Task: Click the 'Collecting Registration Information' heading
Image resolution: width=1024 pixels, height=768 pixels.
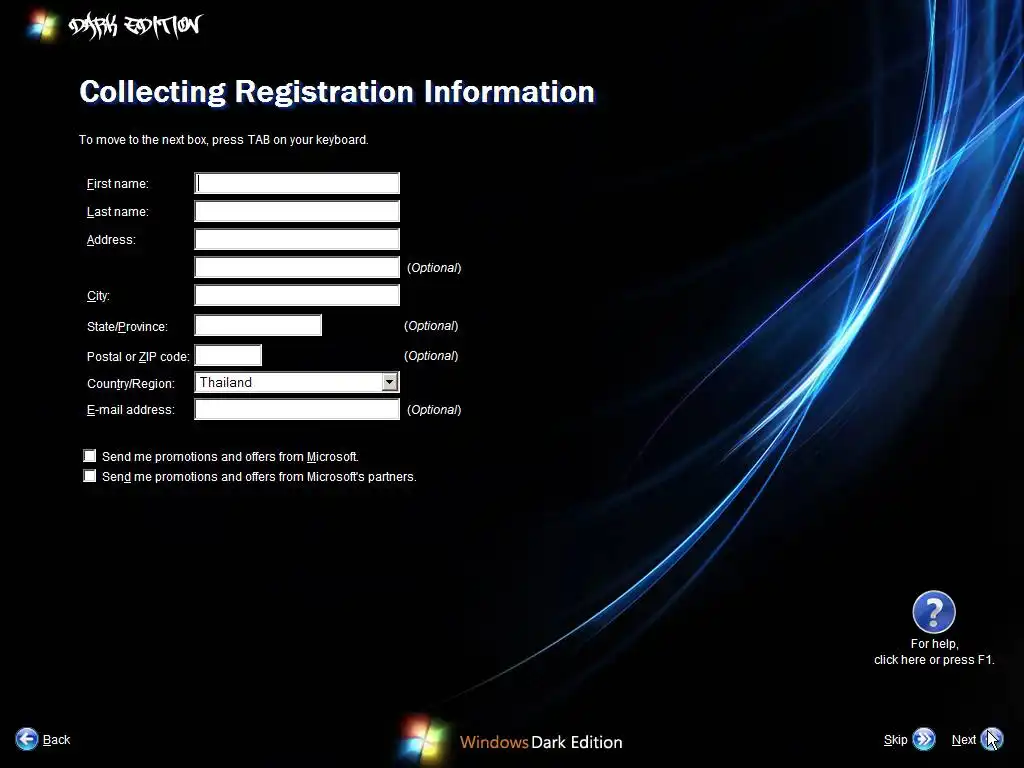Action: click(337, 91)
